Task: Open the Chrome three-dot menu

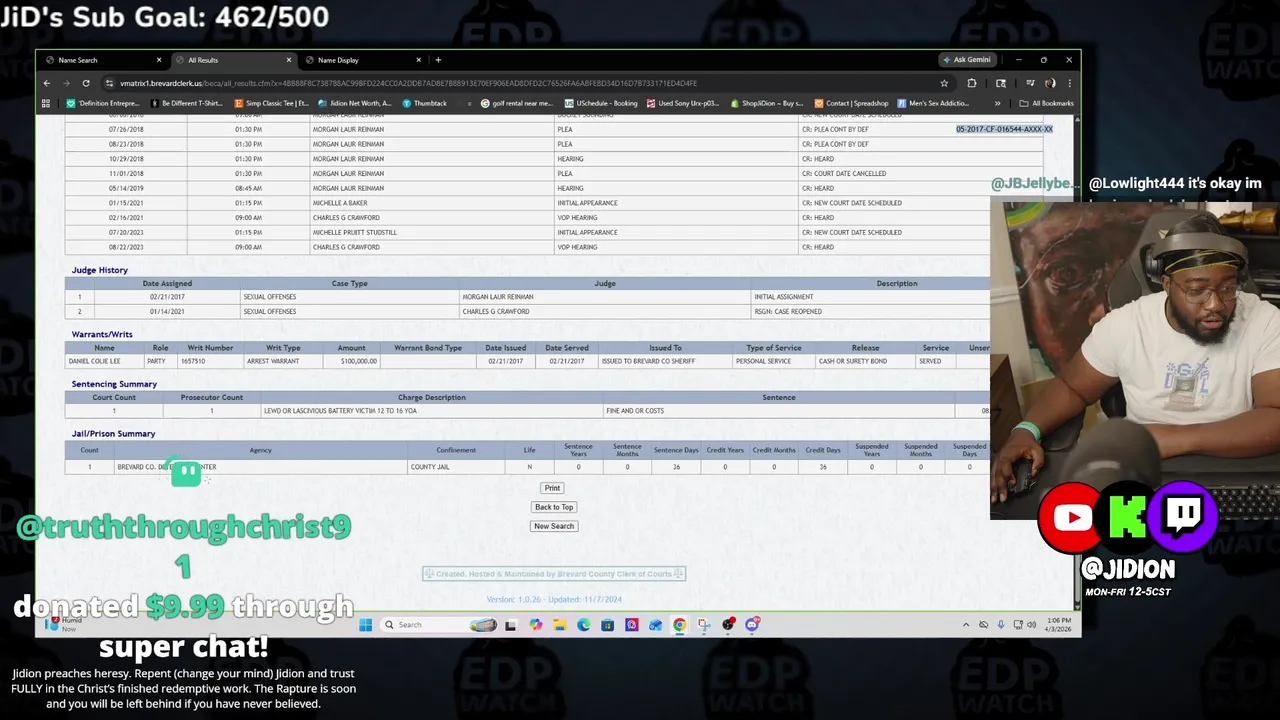Action: (x=1069, y=83)
